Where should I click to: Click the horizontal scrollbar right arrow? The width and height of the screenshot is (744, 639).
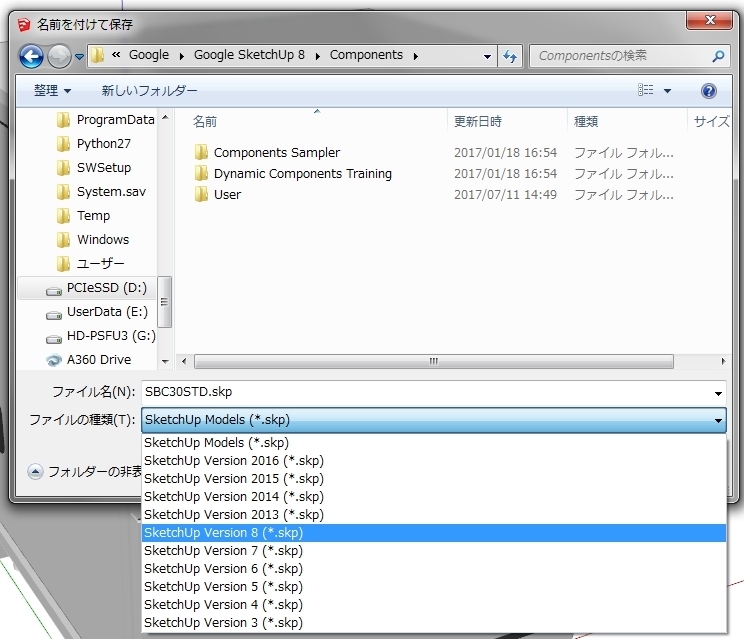tap(723, 361)
